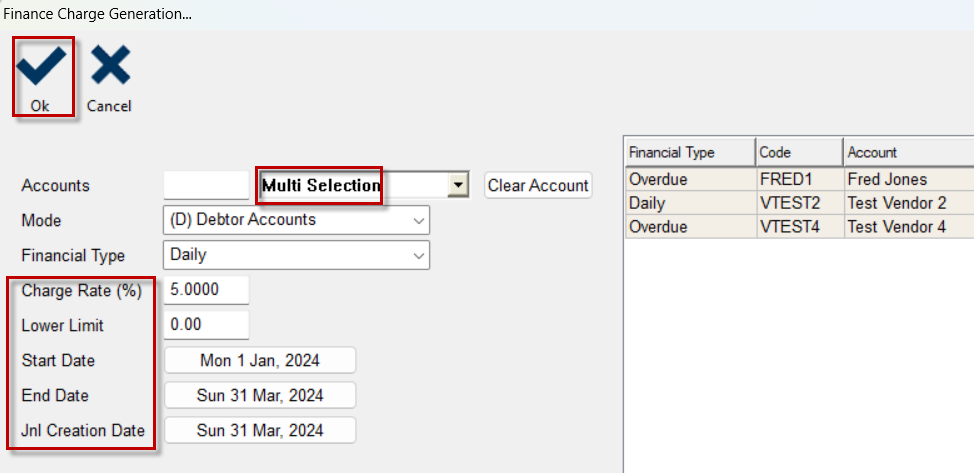
Task: Open the Start Date picker button
Action: click(260, 360)
